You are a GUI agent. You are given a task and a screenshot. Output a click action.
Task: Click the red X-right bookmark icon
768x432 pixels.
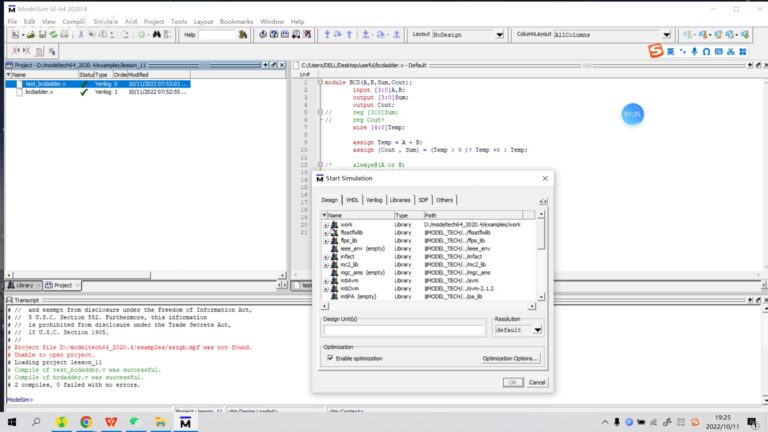click(x=26, y=51)
